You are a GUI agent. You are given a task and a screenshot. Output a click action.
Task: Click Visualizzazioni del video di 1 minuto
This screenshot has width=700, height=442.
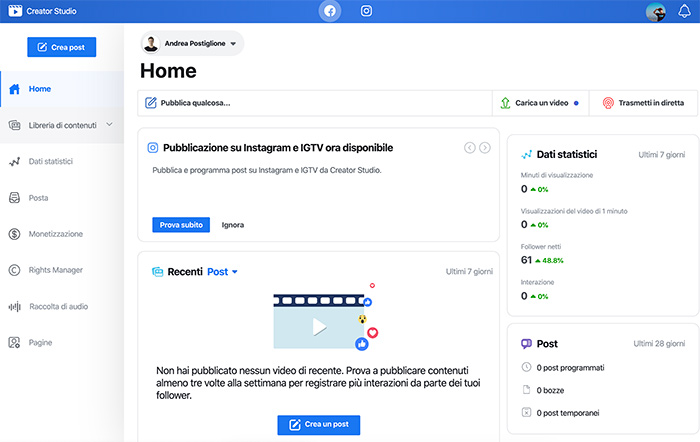point(574,211)
